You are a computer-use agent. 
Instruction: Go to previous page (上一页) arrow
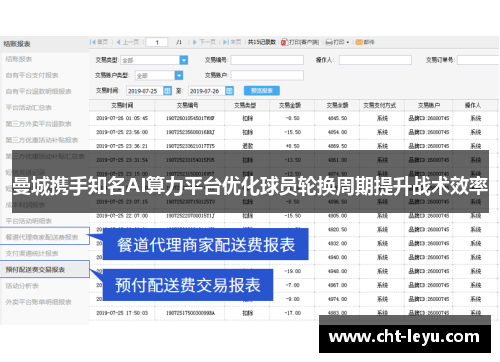118,42
